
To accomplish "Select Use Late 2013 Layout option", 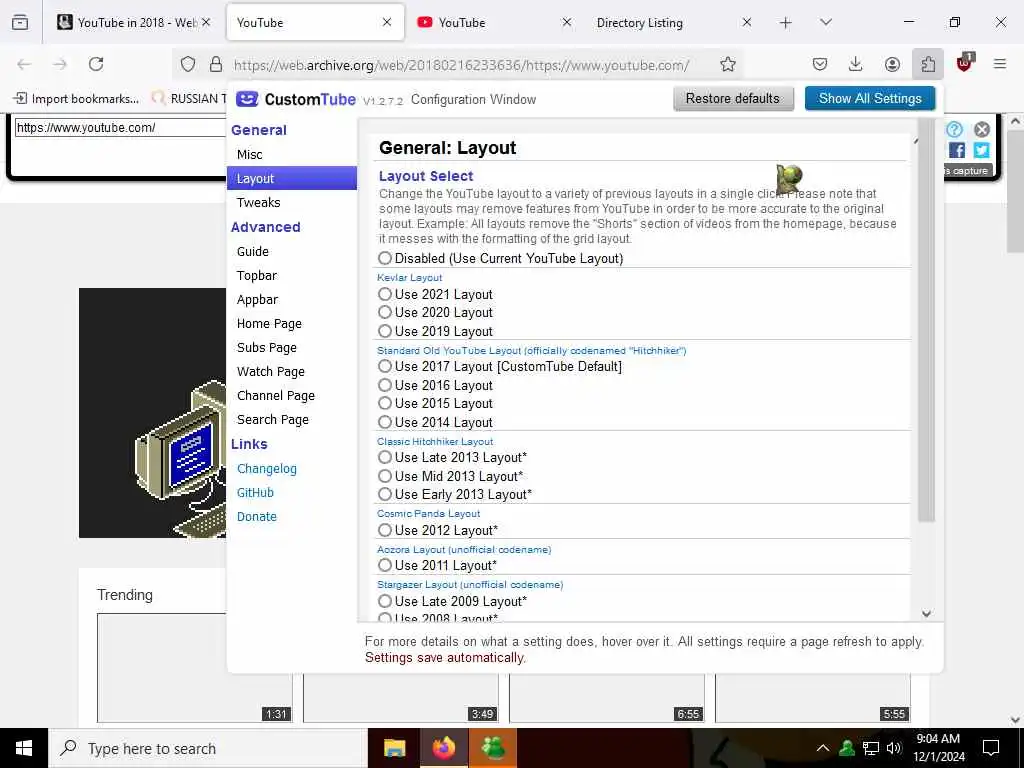I will tap(385, 457).
